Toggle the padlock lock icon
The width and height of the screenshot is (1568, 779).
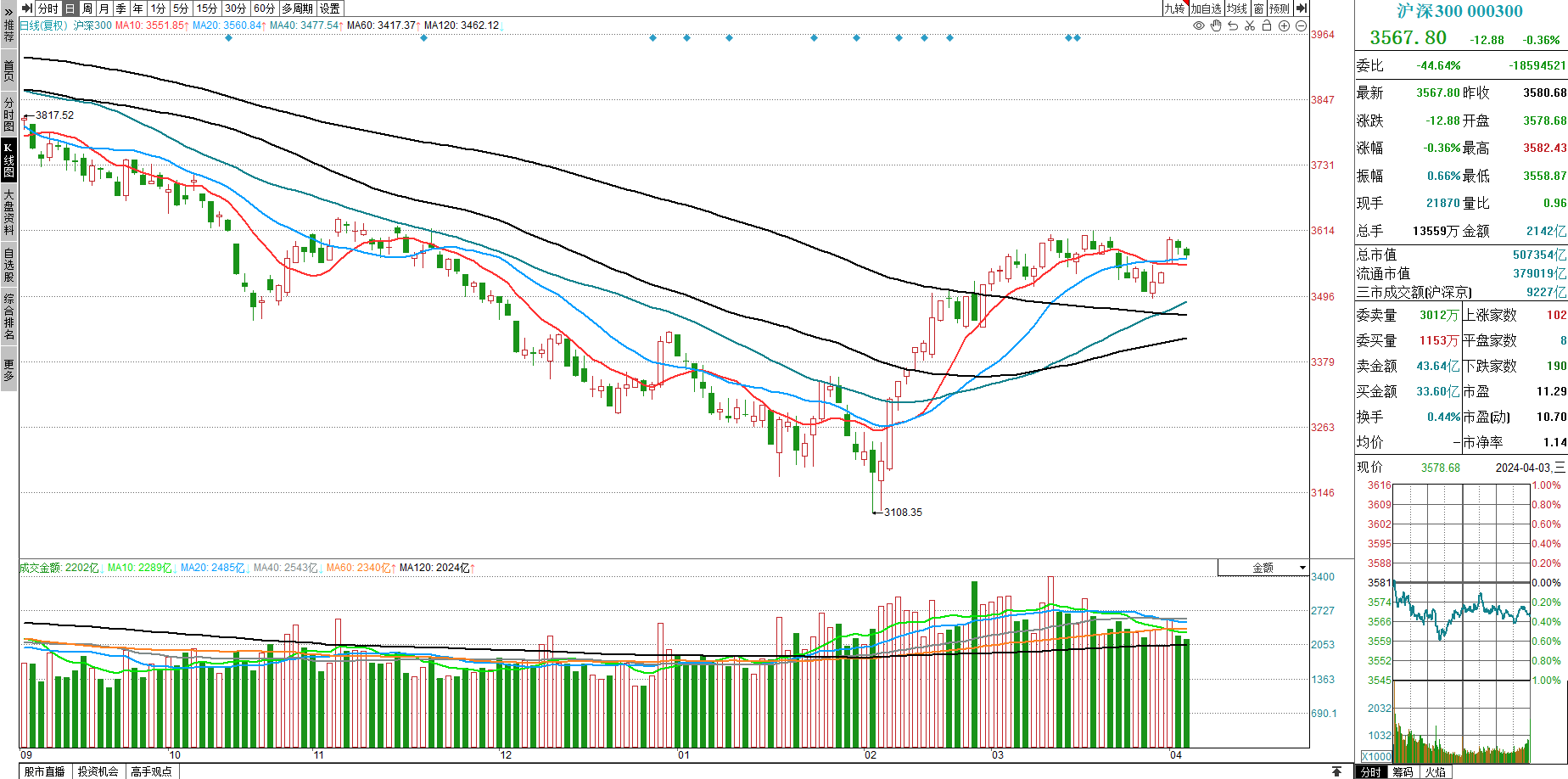coord(1267,25)
